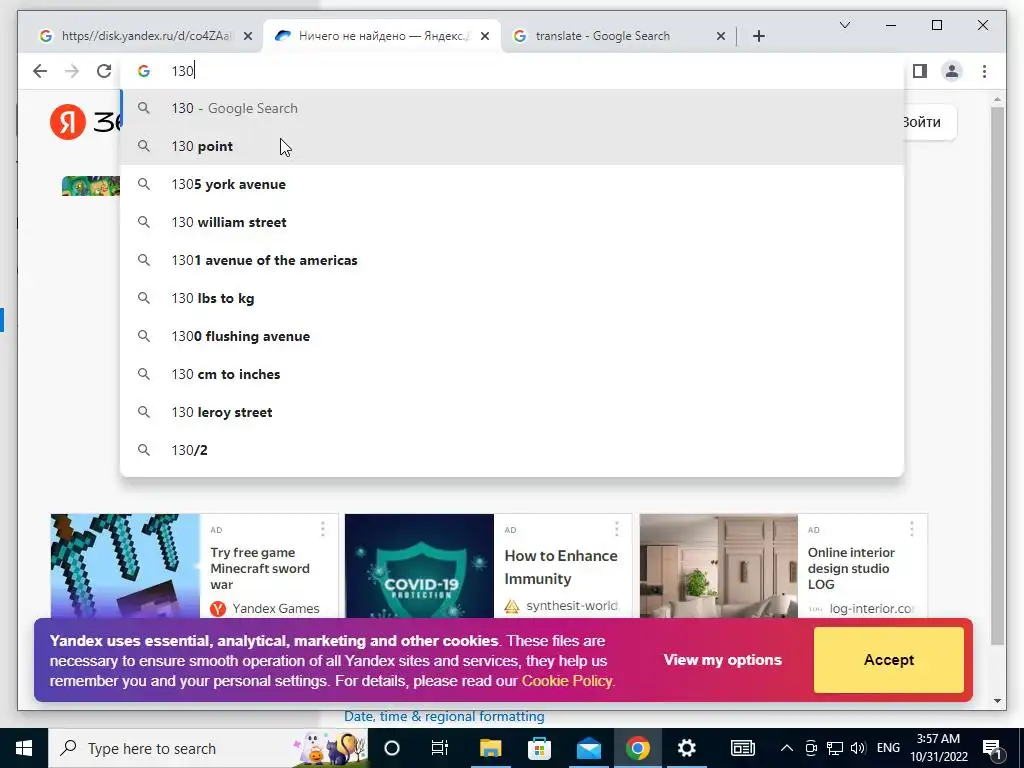
Task: Pick '1301 avenue of the americas' suggestion
Action: click(x=512, y=260)
